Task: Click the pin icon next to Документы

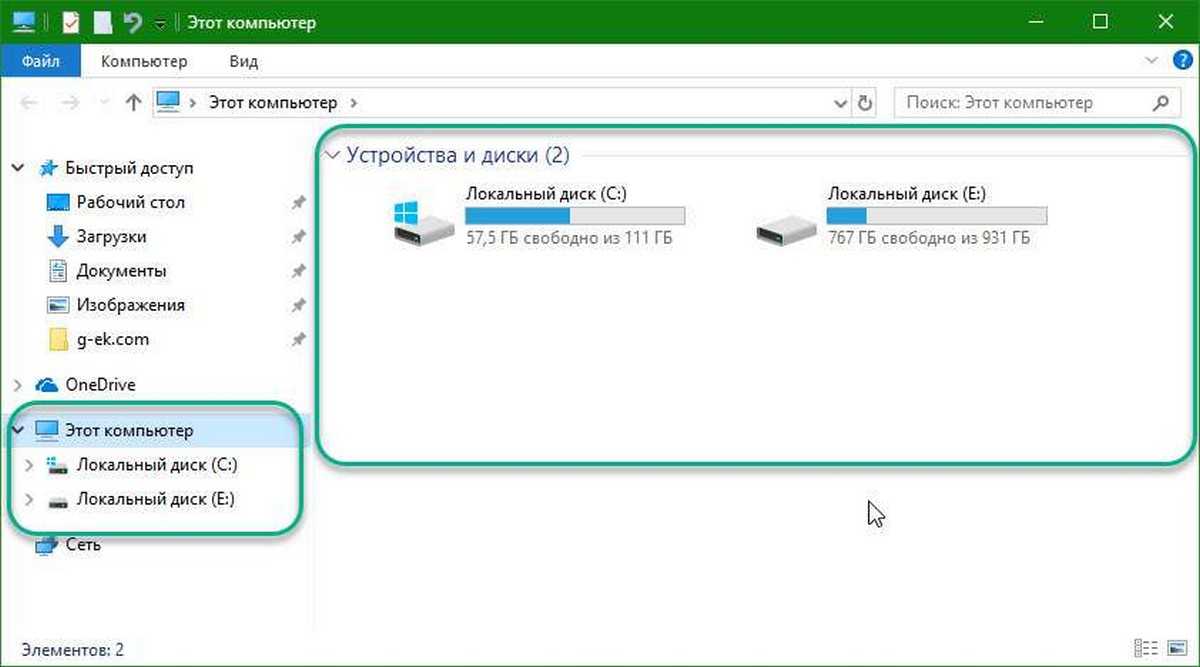Action: pyautogui.click(x=297, y=271)
